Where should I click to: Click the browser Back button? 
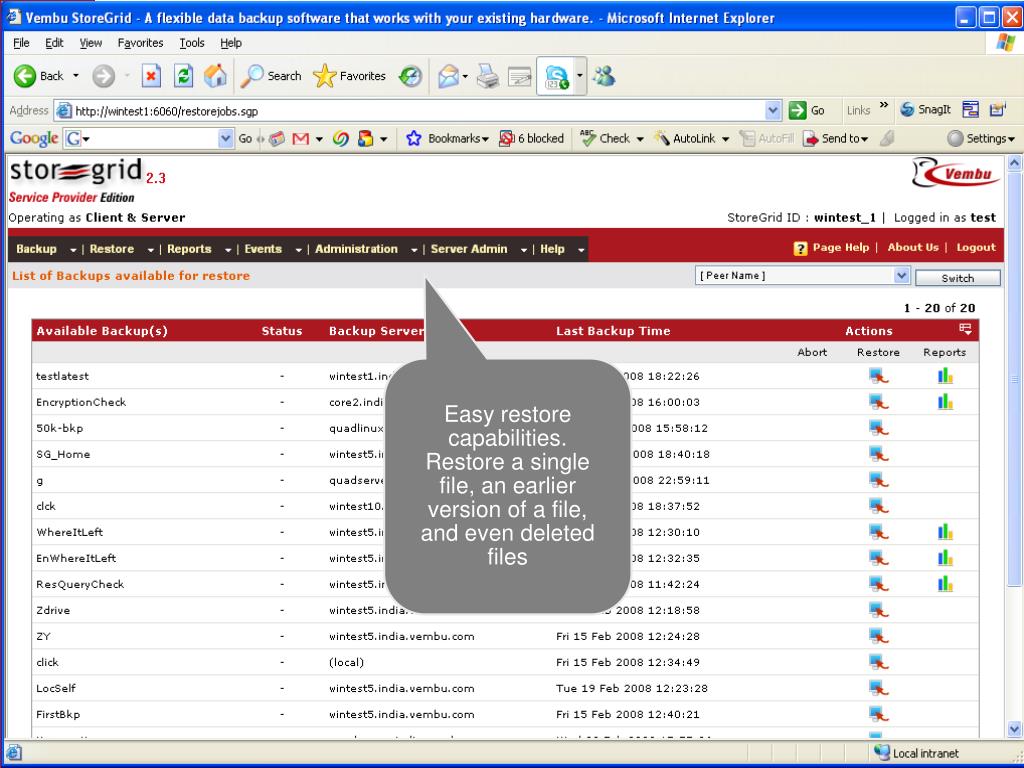39,76
